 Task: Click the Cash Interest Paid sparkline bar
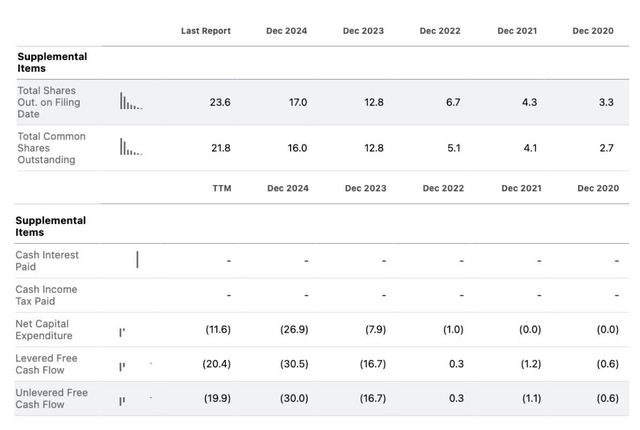(137, 260)
